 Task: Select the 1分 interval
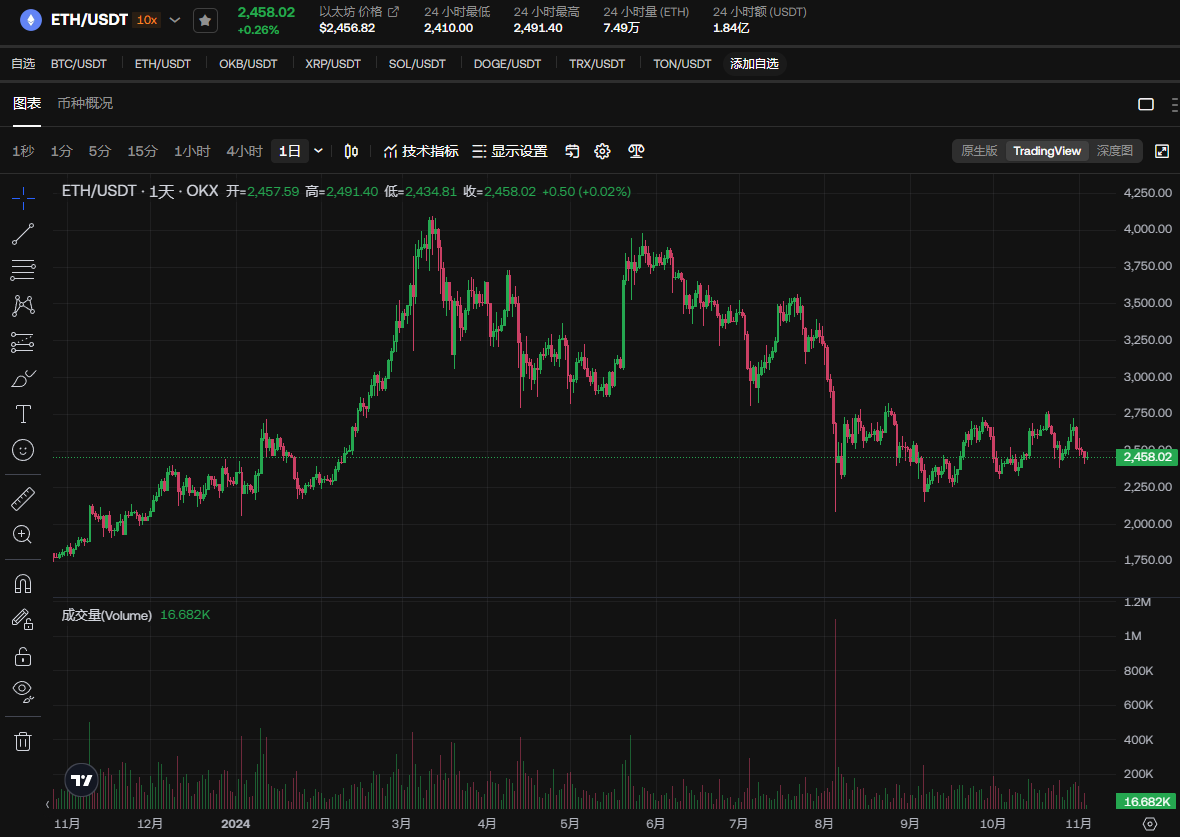(x=61, y=151)
